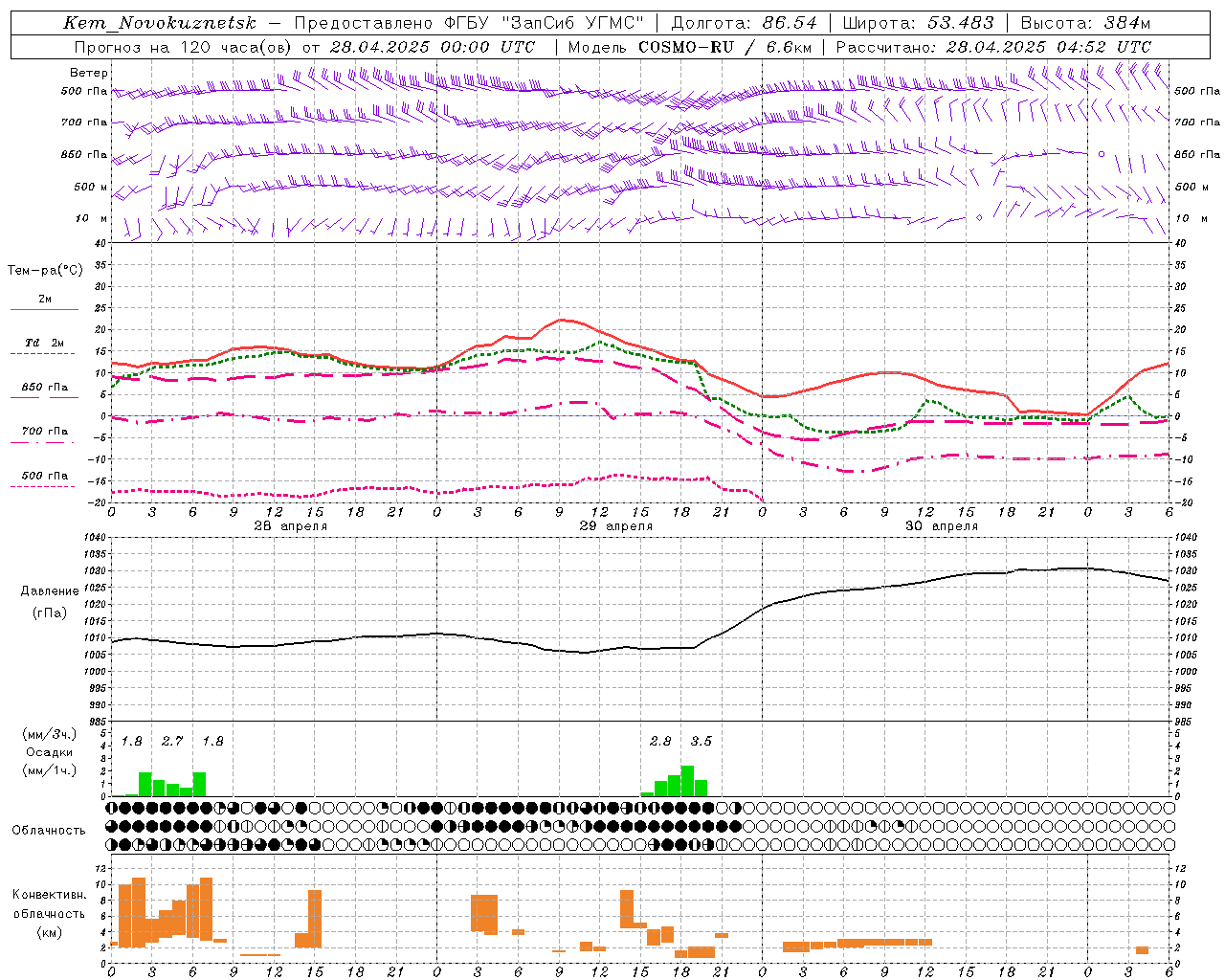Click the station name Kem_Novokuznetsk
The height and width of the screenshot is (980, 1225).
pos(160,23)
